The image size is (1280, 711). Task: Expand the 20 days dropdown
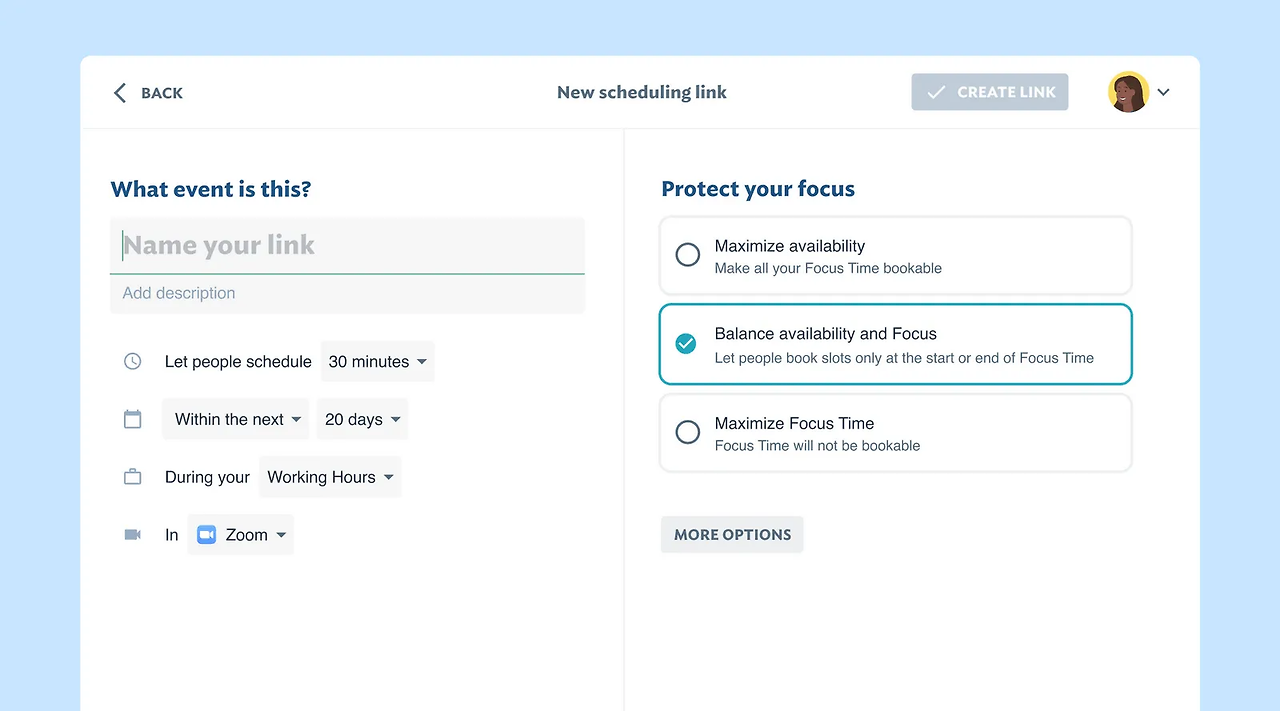tap(362, 419)
